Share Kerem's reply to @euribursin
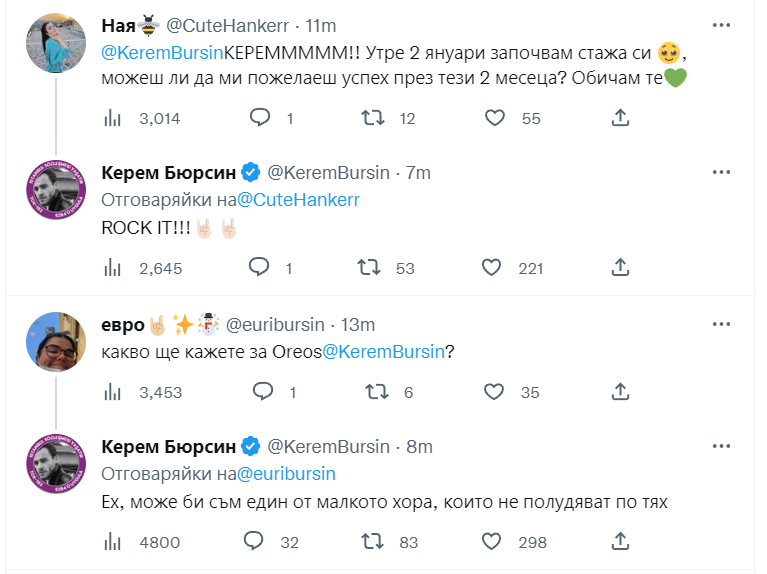Screen dimensions: 767x574 pos(620,542)
